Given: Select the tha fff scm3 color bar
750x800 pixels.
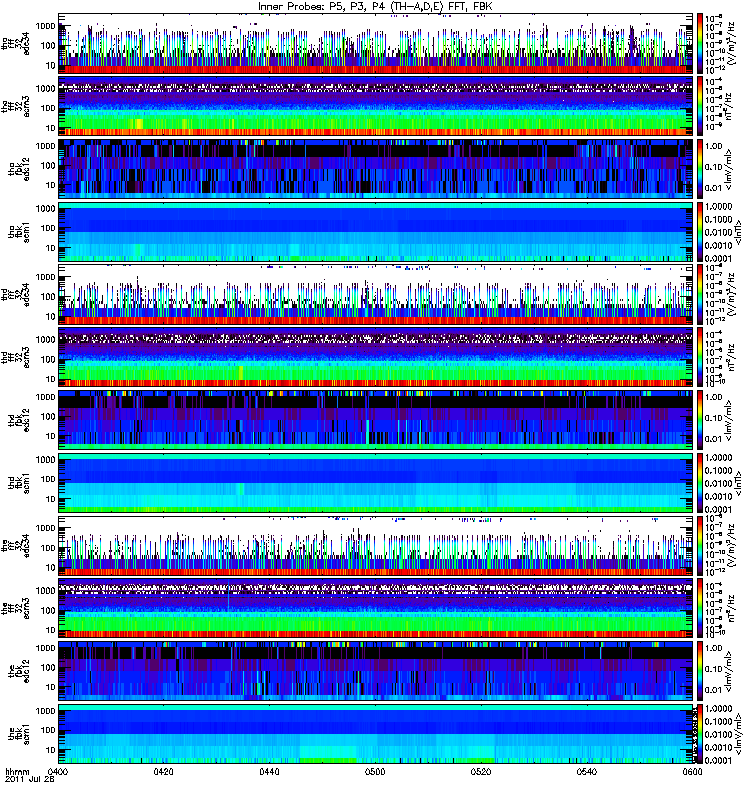Looking at the screenshot, I should coord(700,106).
